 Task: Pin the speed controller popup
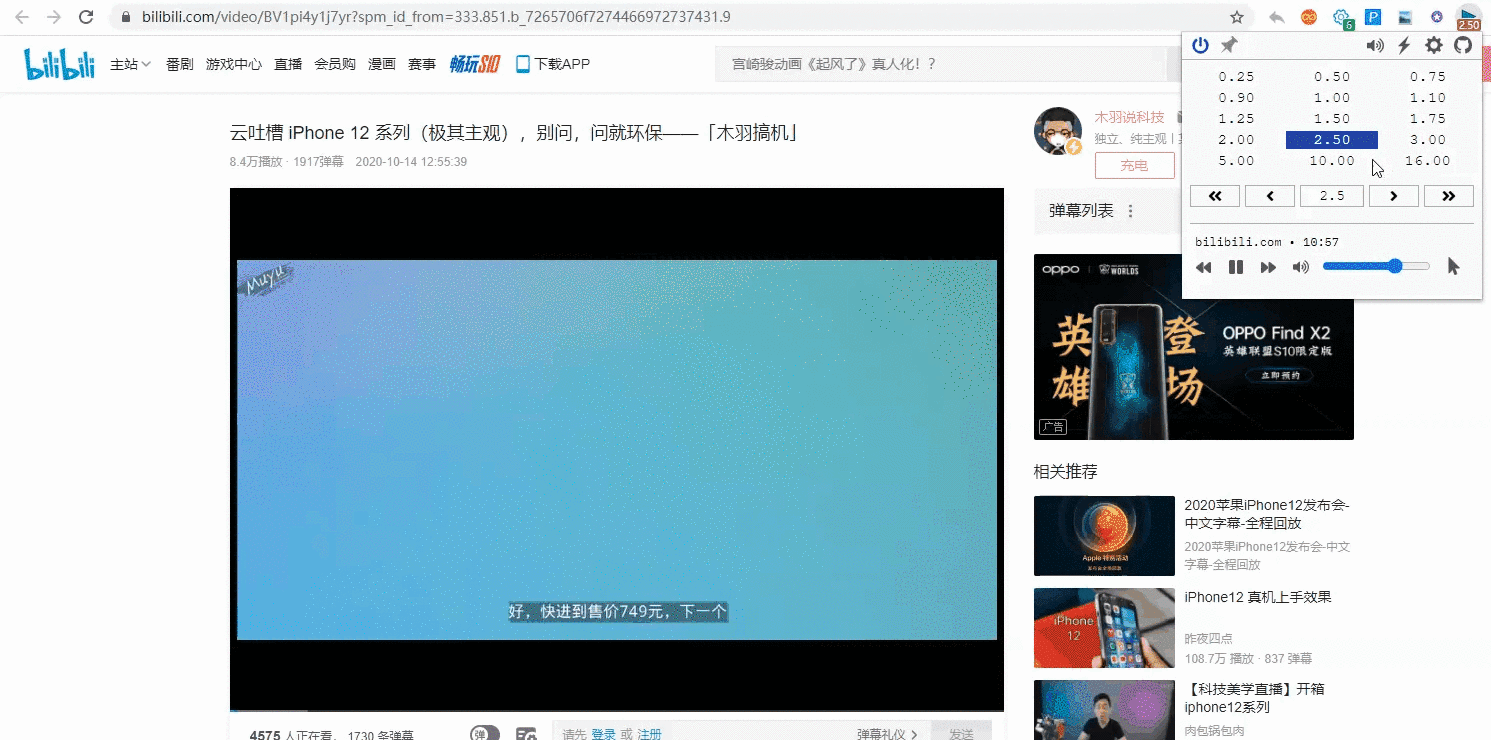tap(1229, 45)
